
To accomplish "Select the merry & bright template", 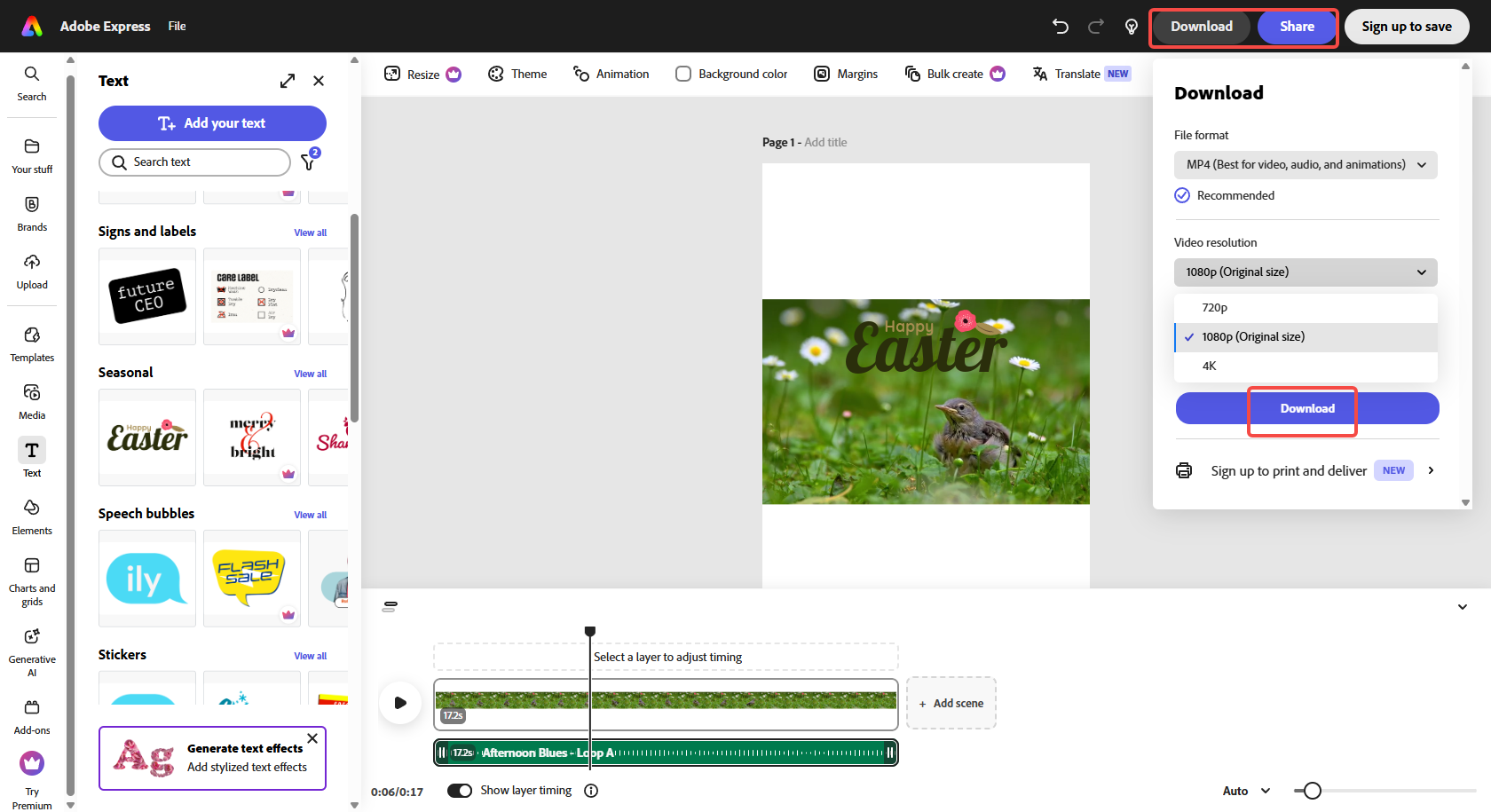I will [x=252, y=438].
